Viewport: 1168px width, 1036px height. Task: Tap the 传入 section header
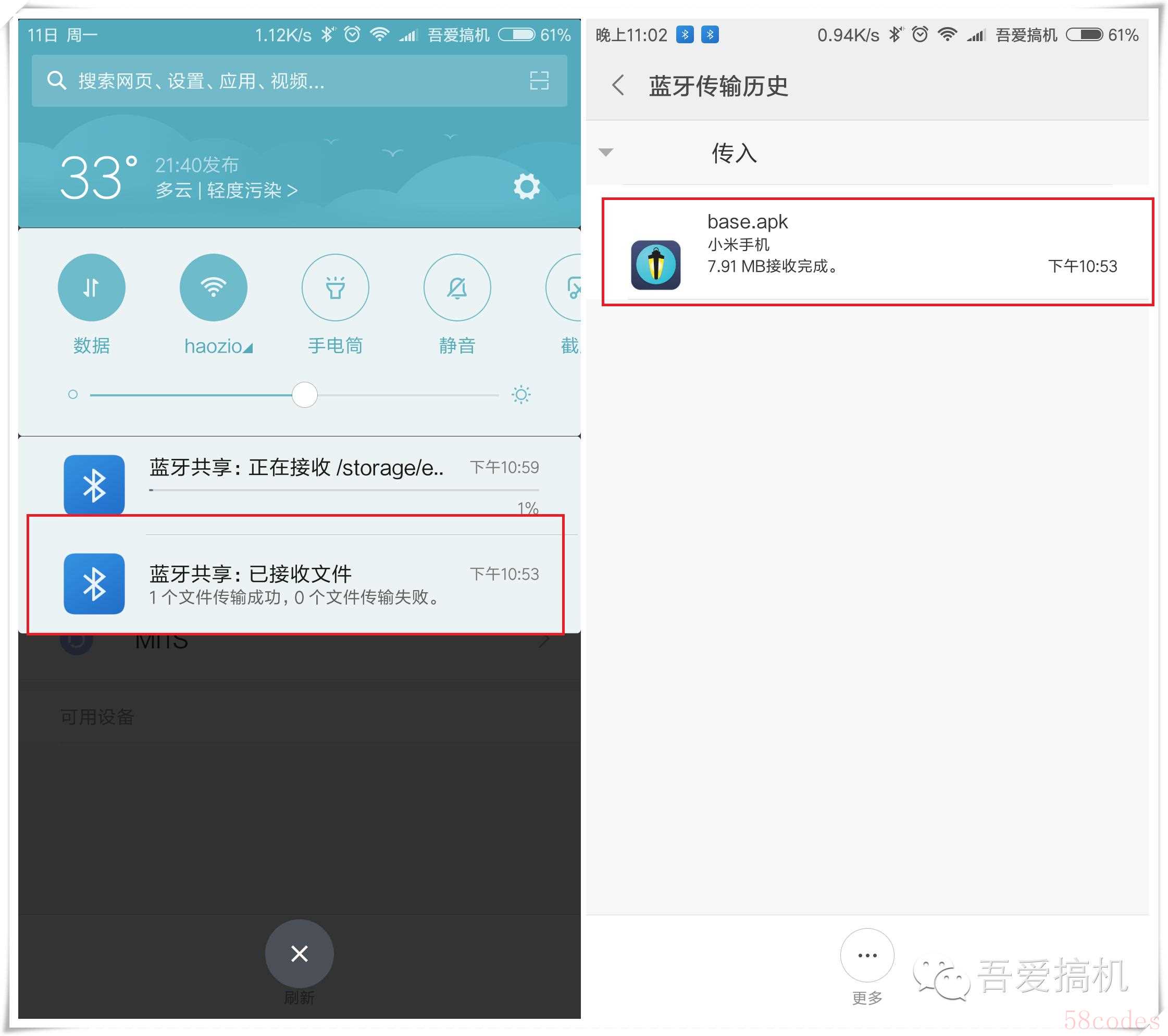867,153
